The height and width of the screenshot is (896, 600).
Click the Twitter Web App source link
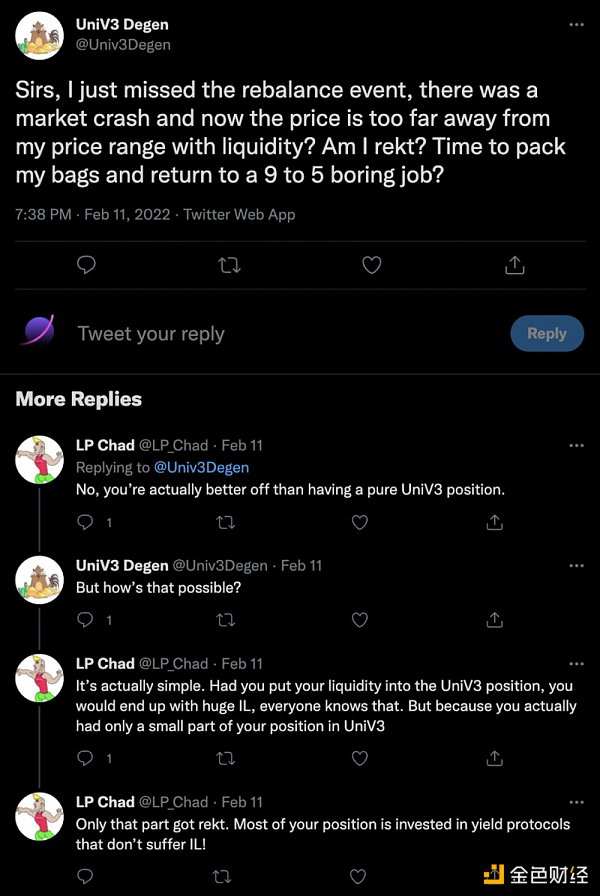240,214
